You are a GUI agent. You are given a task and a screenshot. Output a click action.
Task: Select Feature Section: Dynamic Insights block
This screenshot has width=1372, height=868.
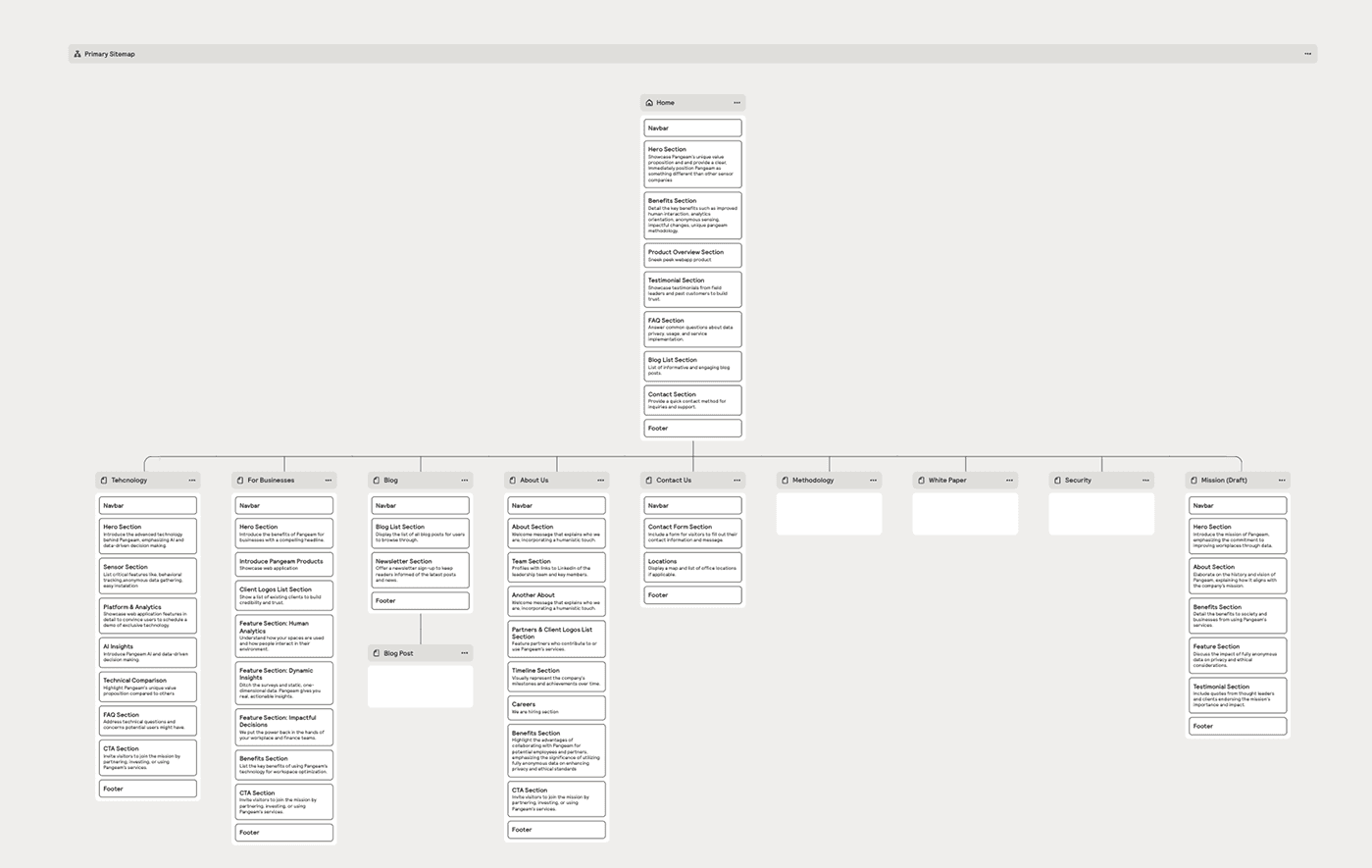pyautogui.click(x=284, y=683)
